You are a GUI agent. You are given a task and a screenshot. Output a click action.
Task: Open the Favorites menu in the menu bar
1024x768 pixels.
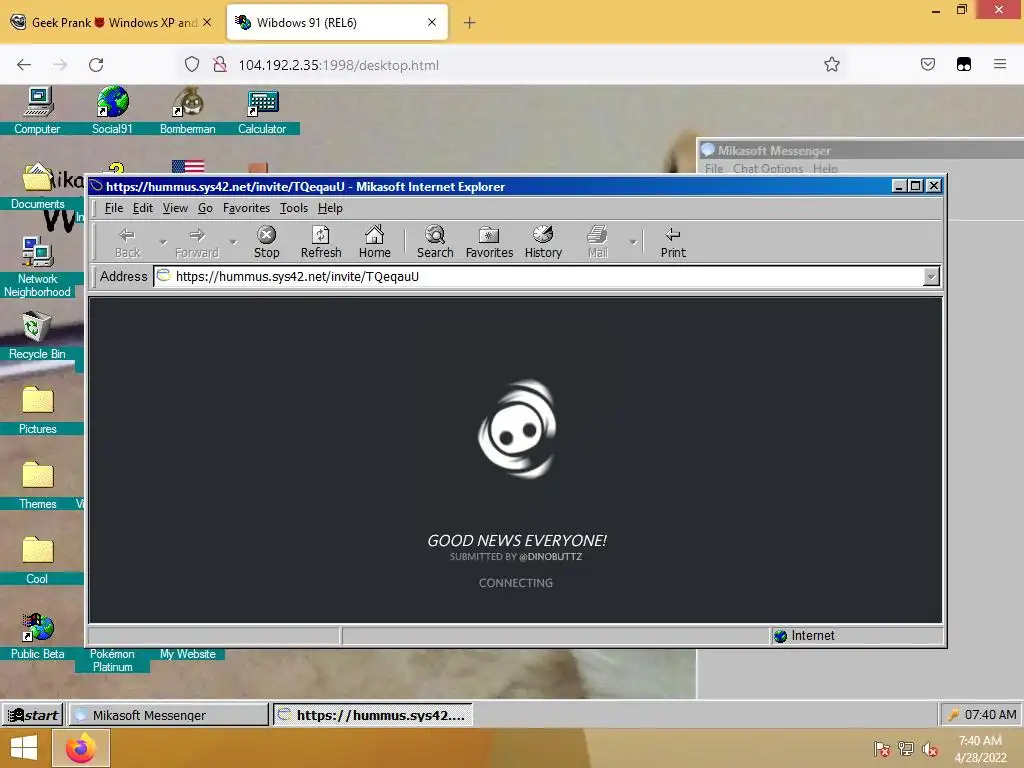click(x=246, y=208)
